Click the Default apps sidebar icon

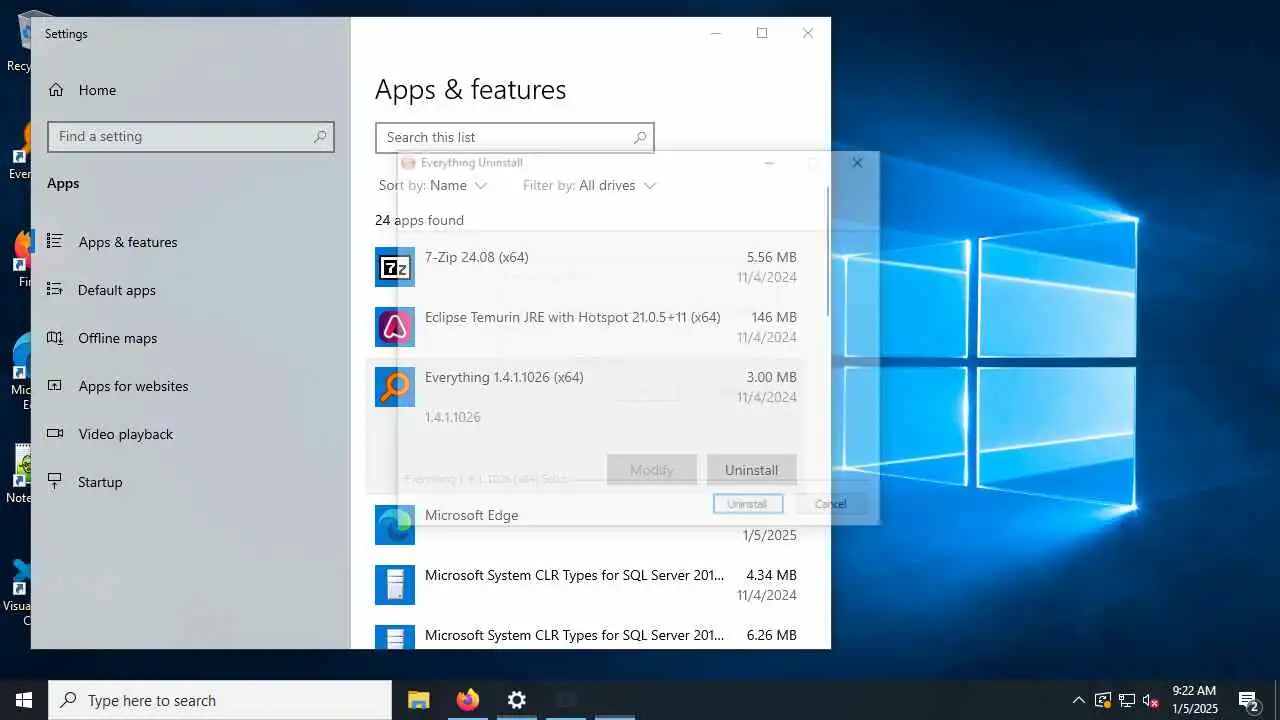point(55,289)
